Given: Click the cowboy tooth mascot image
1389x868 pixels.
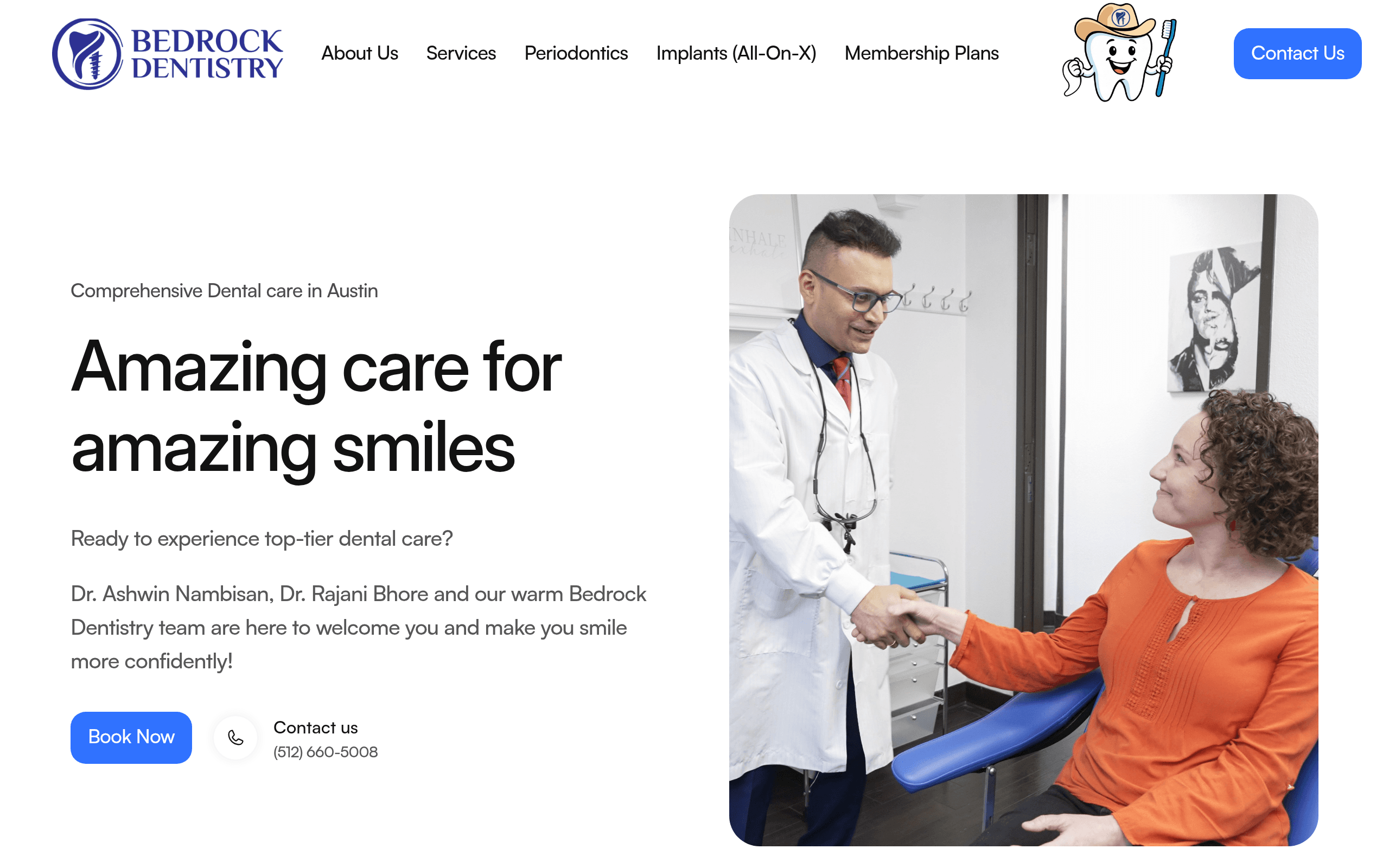Looking at the screenshot, I should coord(1119,53).
